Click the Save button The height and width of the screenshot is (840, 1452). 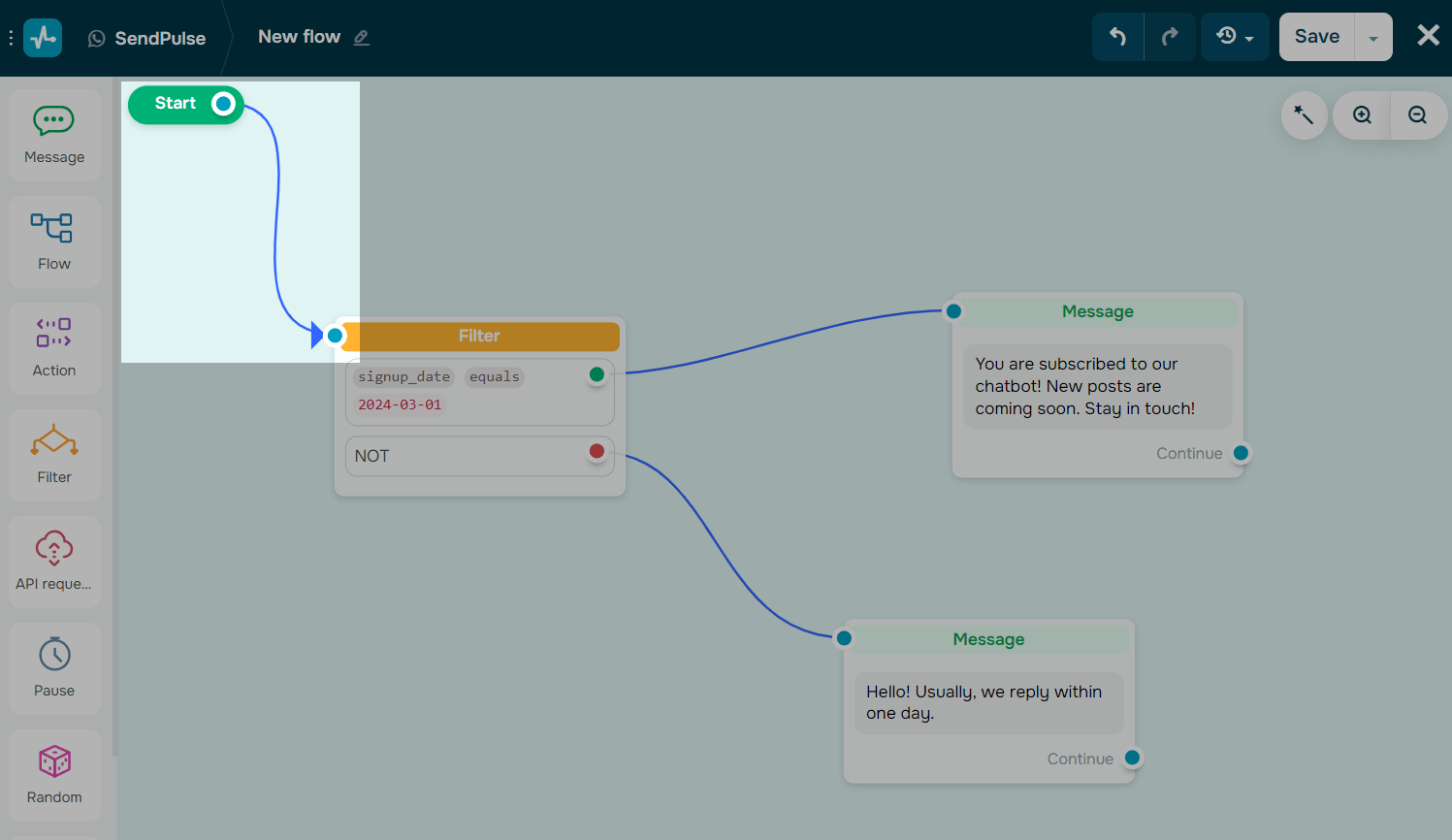pyautogui.click(x=1315, y=36)
